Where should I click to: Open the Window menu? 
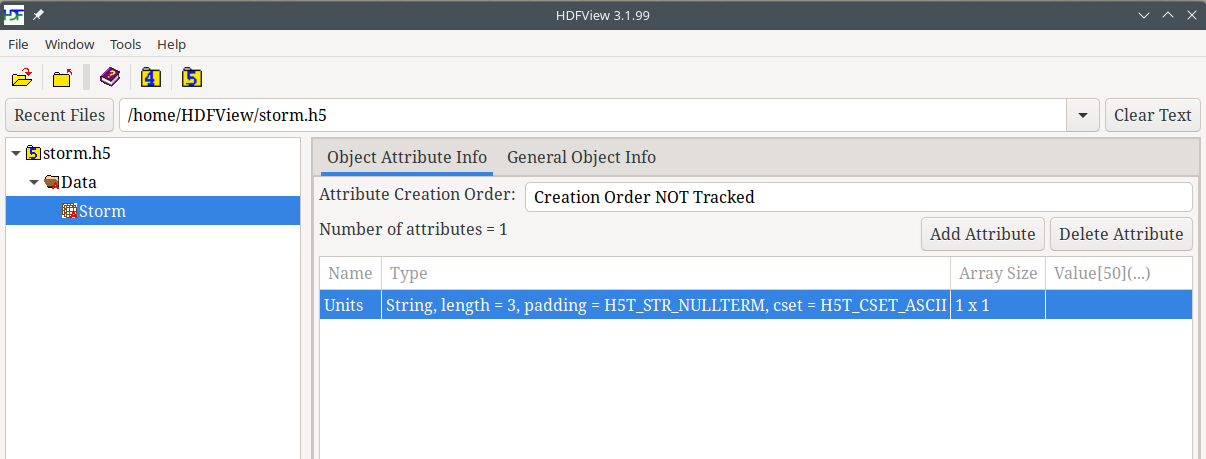coord(70,44)
